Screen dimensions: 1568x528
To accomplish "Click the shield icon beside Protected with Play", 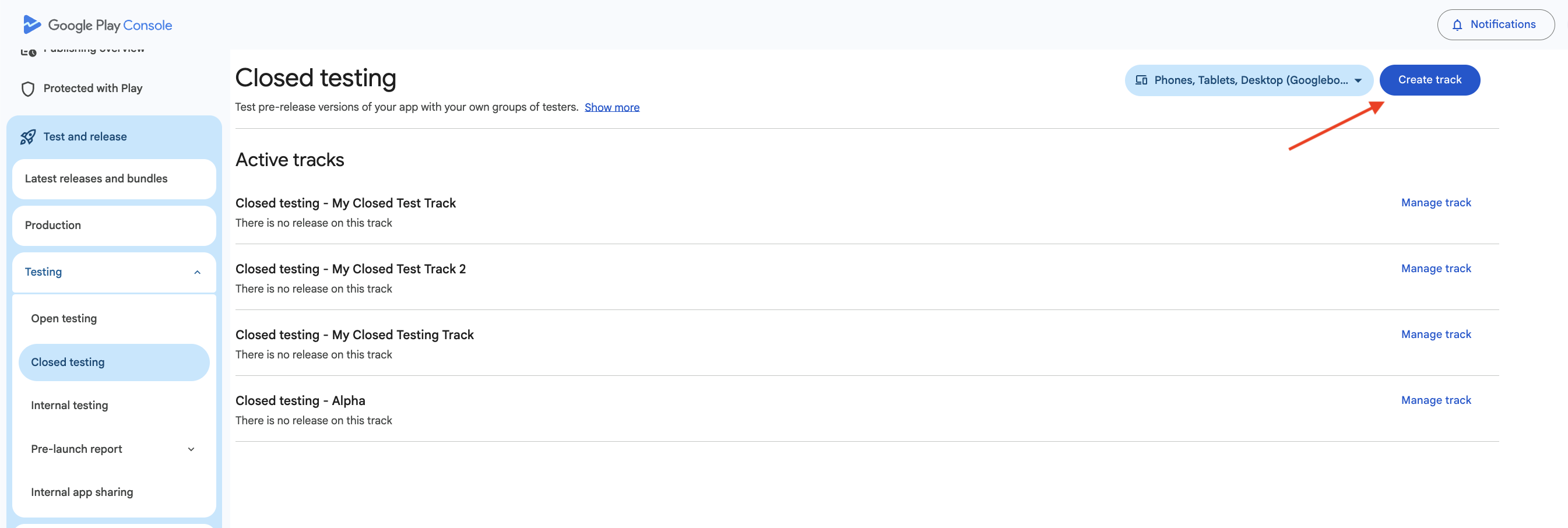I will coord(28,89).
